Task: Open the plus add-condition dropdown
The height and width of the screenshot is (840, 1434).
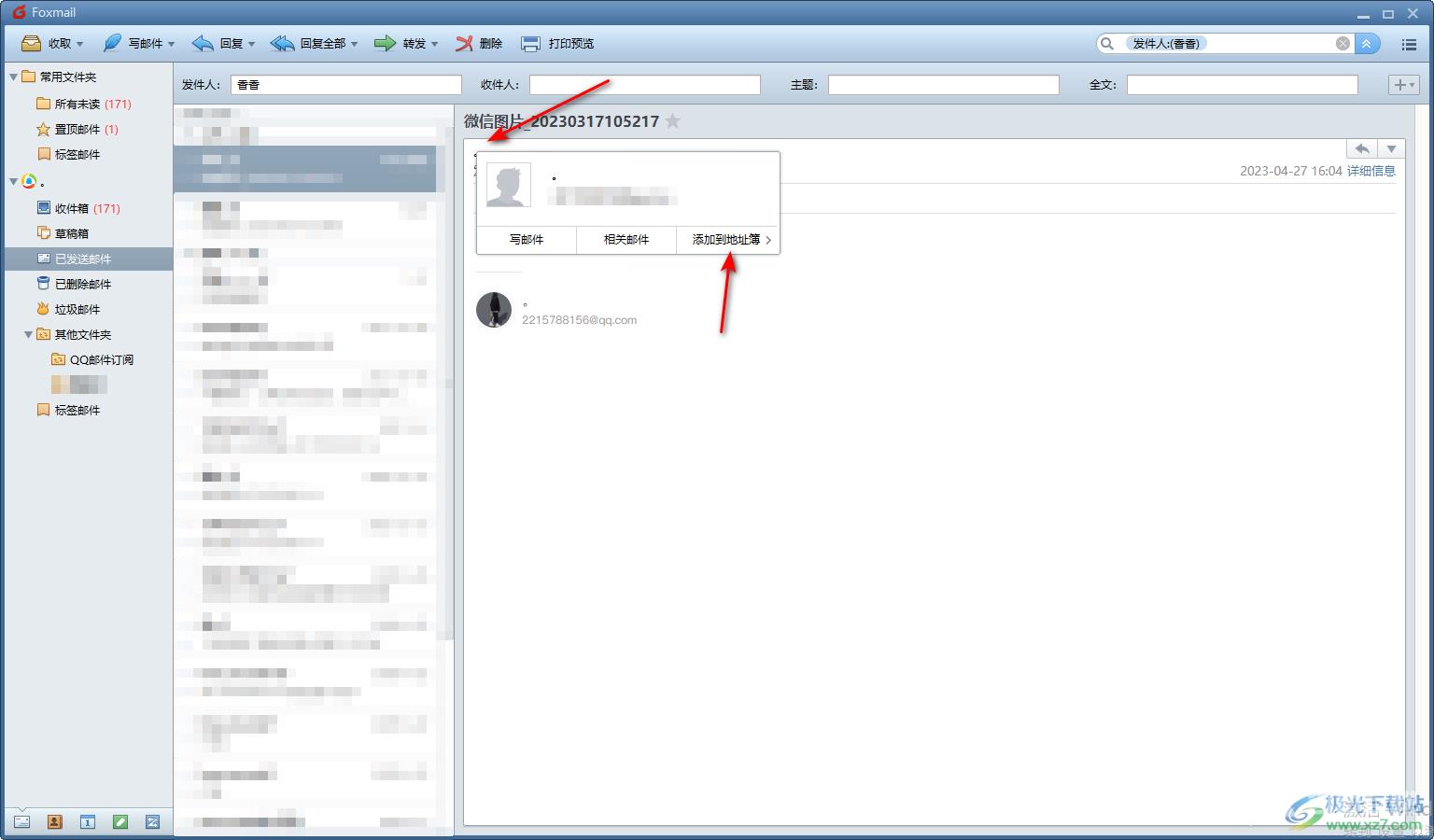Action: point(1403,85)
